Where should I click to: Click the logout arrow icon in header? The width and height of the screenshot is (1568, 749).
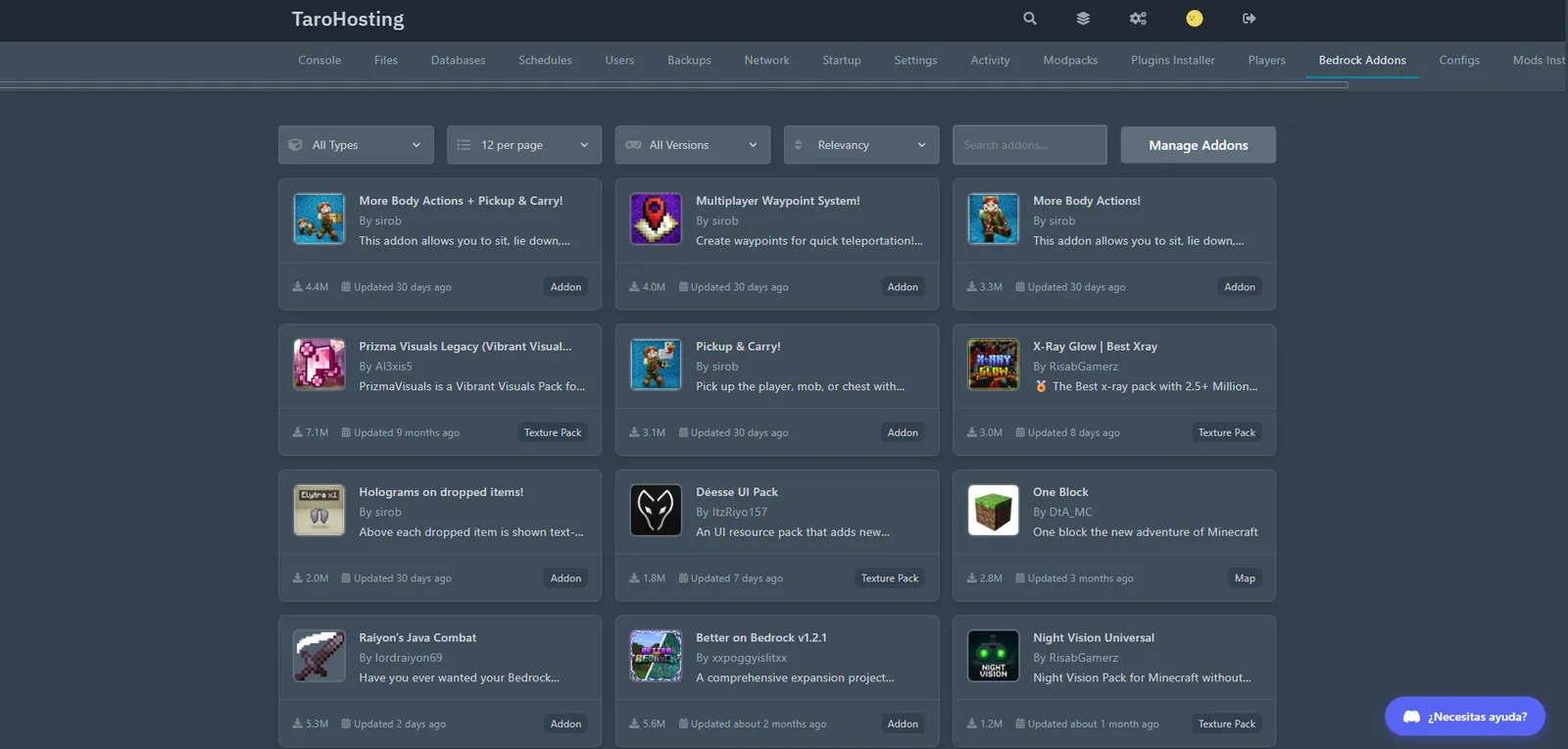click(1249, 19)
